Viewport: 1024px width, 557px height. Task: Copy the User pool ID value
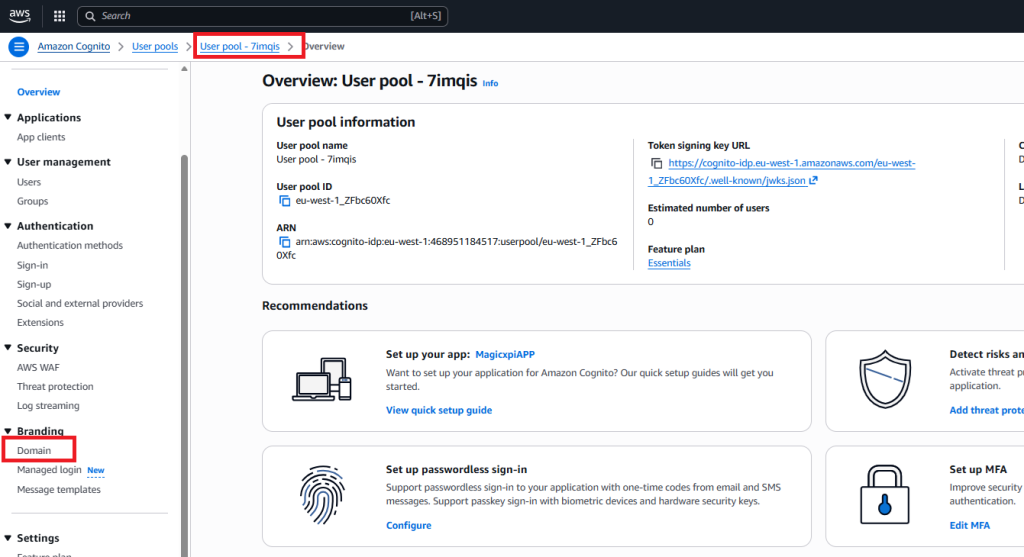(284, 201)
